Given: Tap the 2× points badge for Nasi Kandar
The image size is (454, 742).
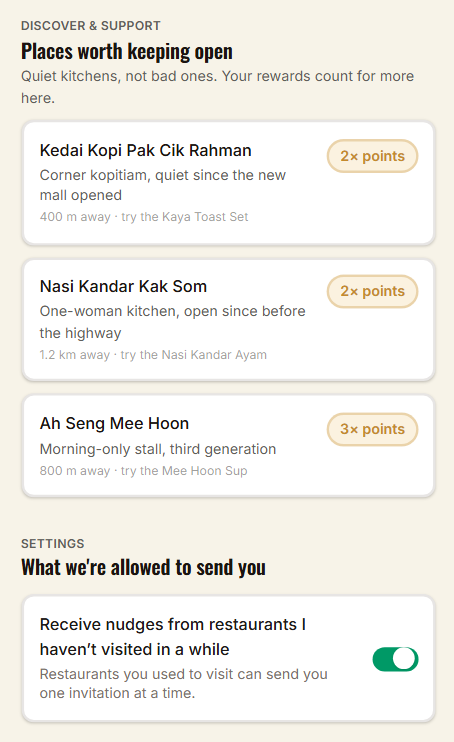Looking at the screenshot, I should click(373, 291).
